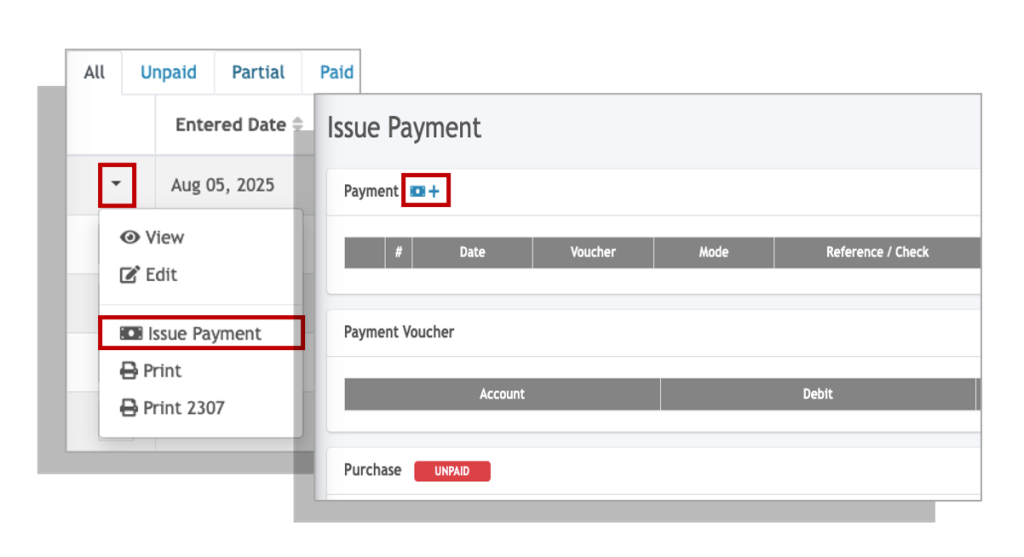Click the Account column header
Image resolution: width=1024 pixels, height=557 pixels.
click(502, 394)
